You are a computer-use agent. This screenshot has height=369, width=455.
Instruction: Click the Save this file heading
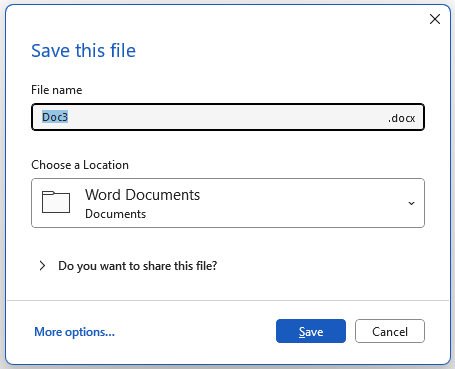click(83, 51)
